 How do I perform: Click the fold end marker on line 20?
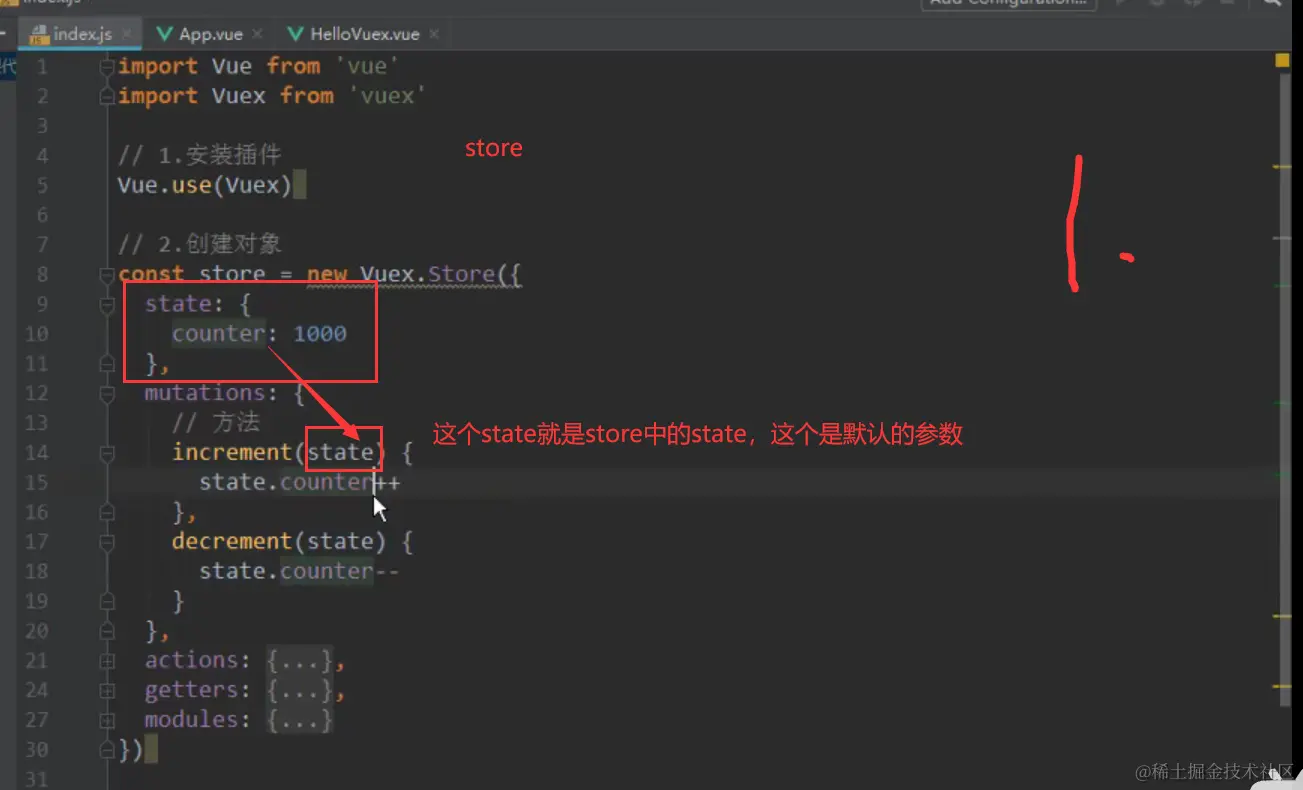coord(108,631)
